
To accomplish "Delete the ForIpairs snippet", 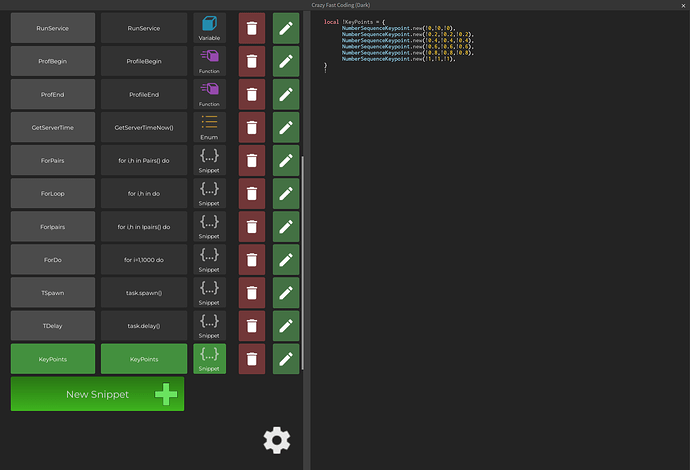I will click(x=252, y=227).
